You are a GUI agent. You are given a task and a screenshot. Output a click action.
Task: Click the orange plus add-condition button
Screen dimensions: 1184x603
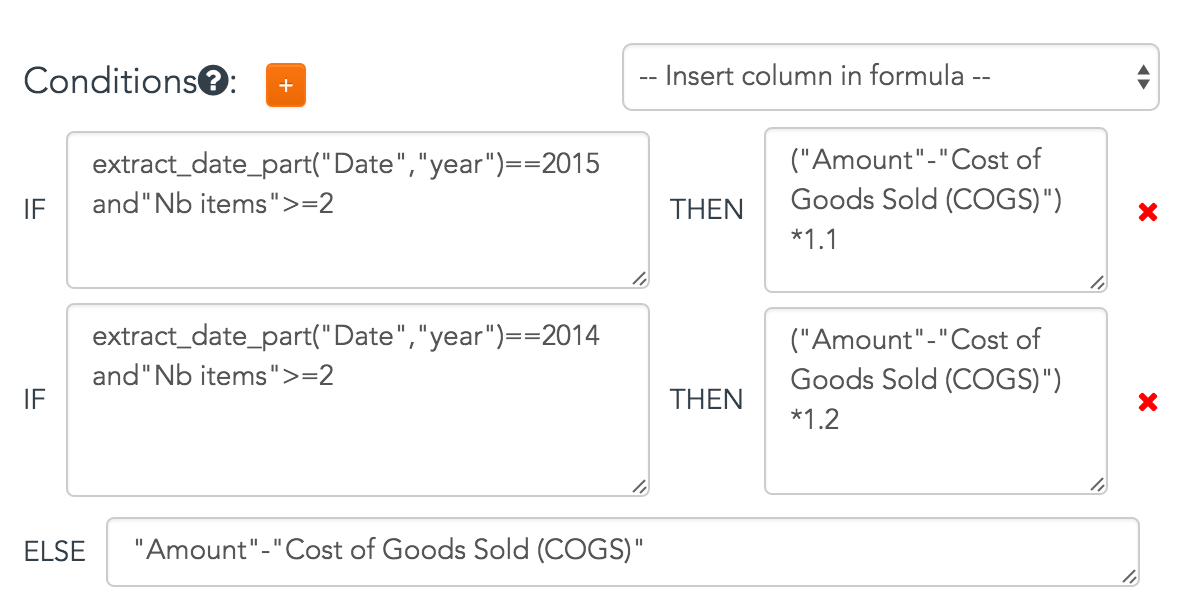pos(285,85)
